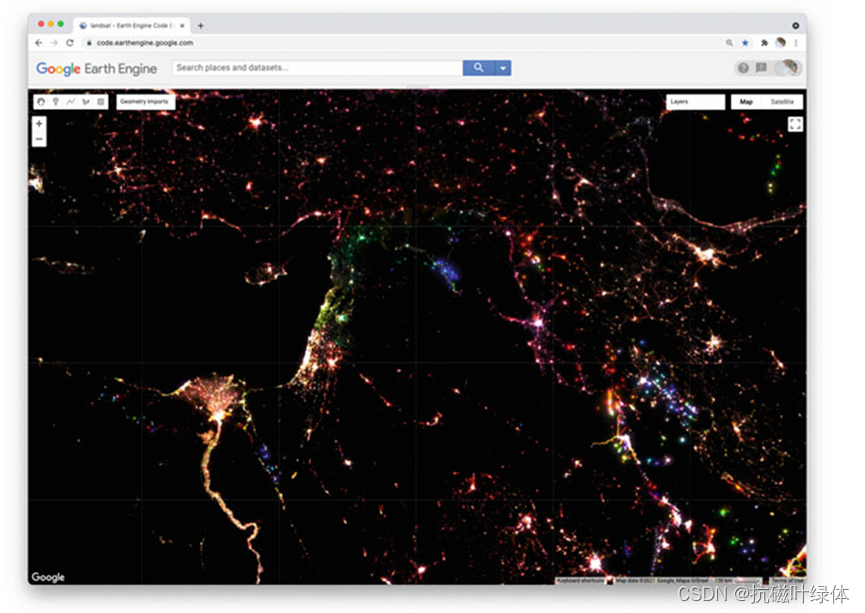Open the feedback icon

click(x=761, y=68)
